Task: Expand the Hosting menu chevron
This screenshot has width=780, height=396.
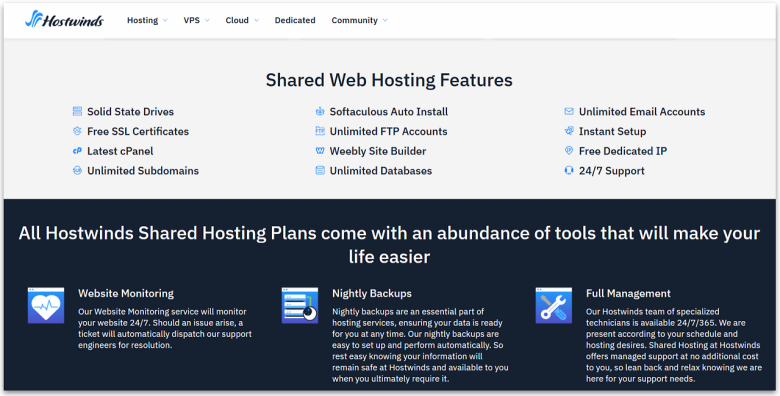Action: pos(165,20)
